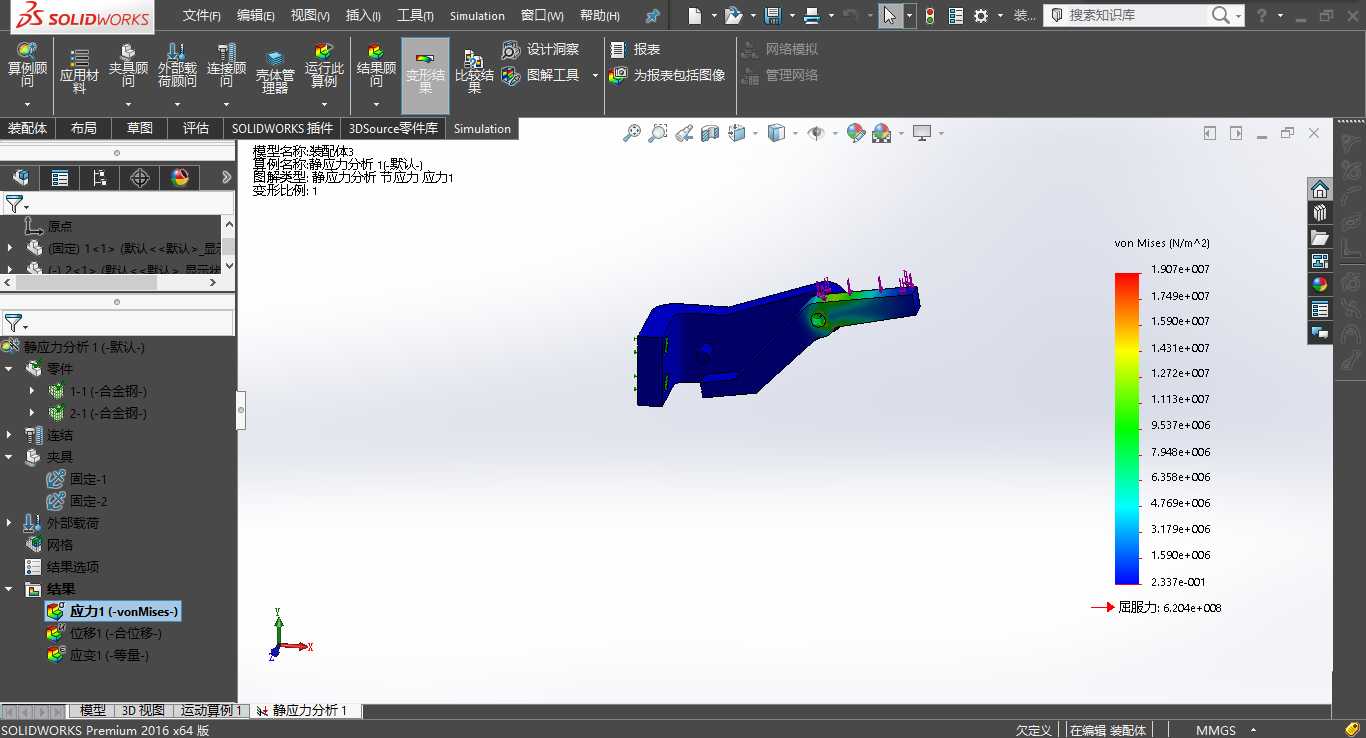The width and height of the screenshot is (1366, 738).
Task: Click the New document icon
Action: tap(695, 15)
